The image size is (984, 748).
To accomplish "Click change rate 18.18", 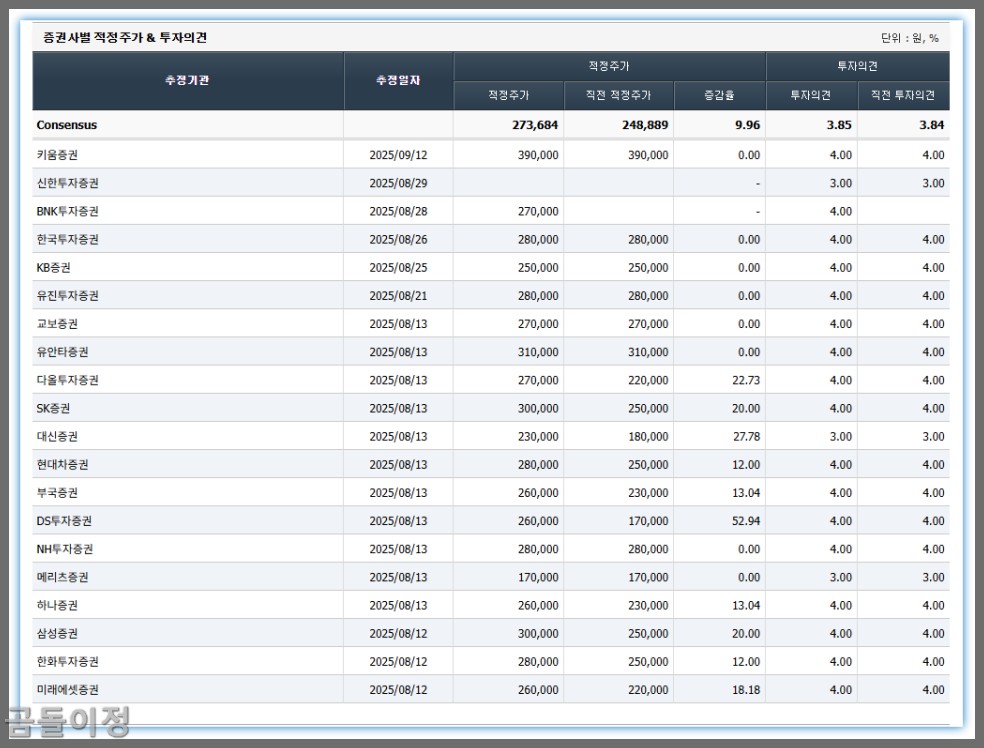I will point(746,690).
